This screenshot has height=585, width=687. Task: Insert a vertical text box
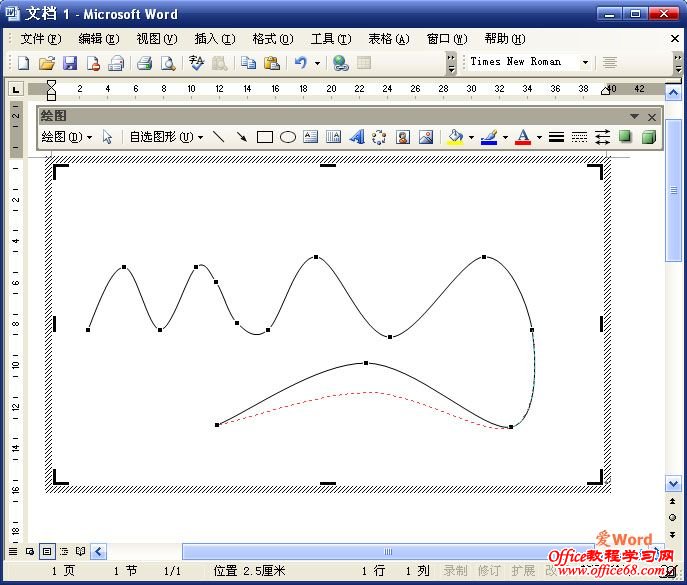333,137
